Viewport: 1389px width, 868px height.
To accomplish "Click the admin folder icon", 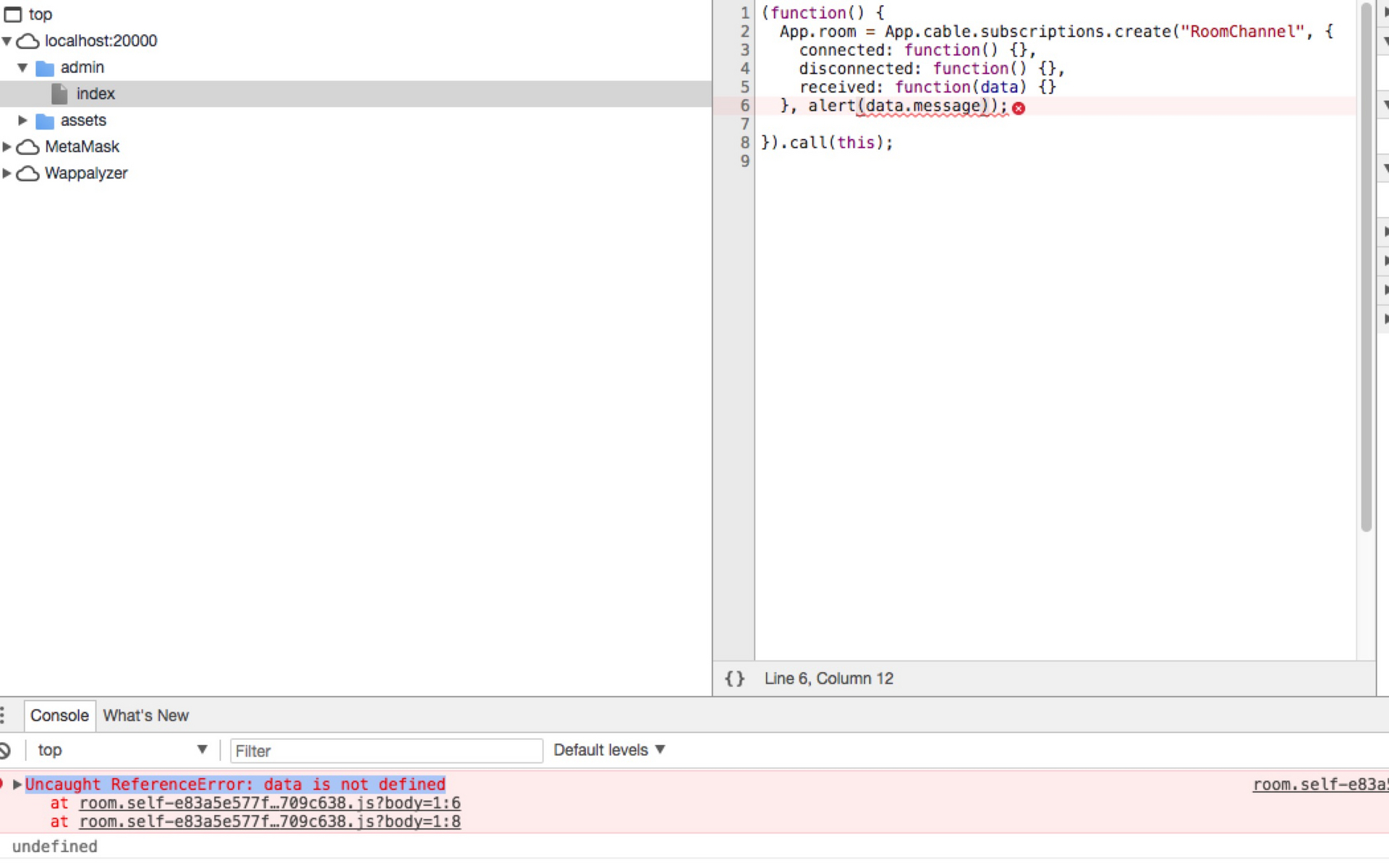I will [44, 67].
